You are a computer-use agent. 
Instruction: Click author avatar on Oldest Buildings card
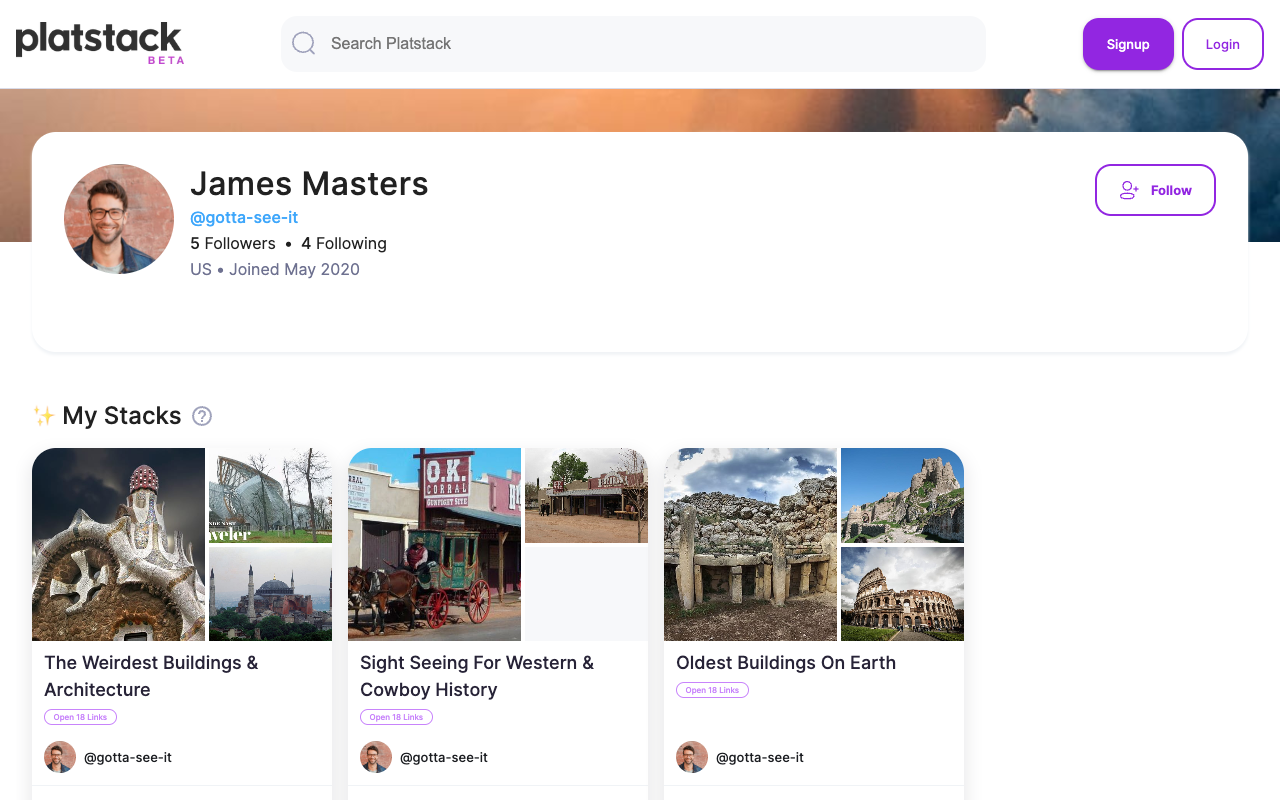[x=692, y=757]
